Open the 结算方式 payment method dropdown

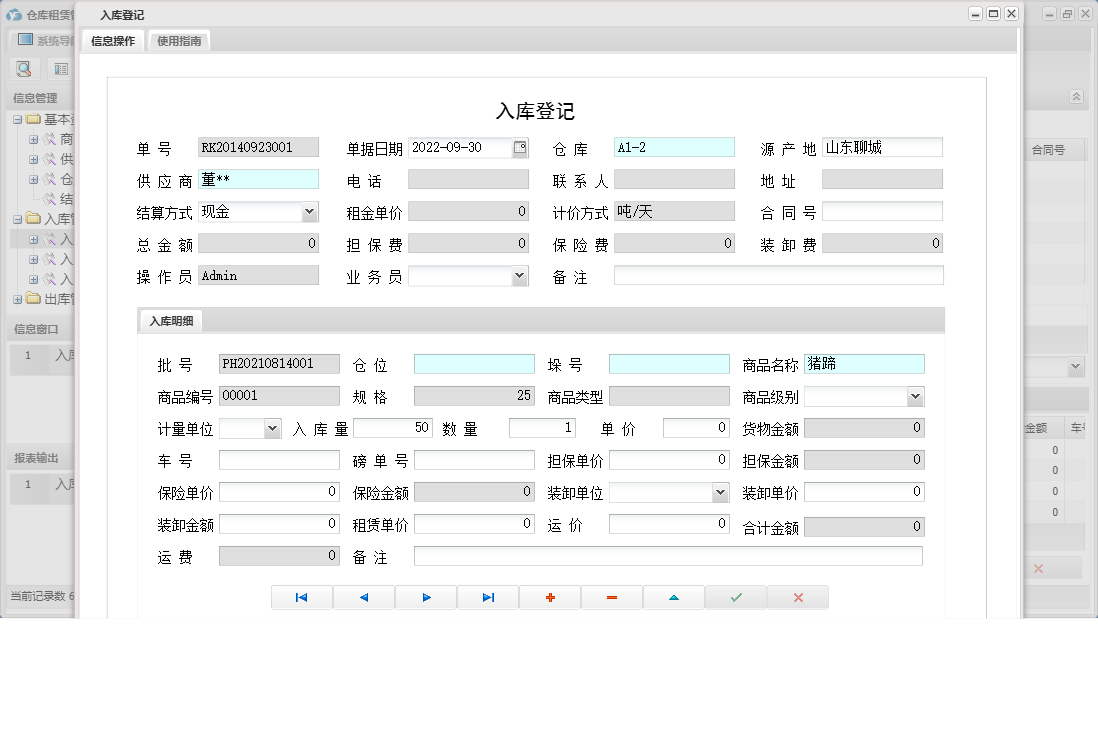click(311, 211)
